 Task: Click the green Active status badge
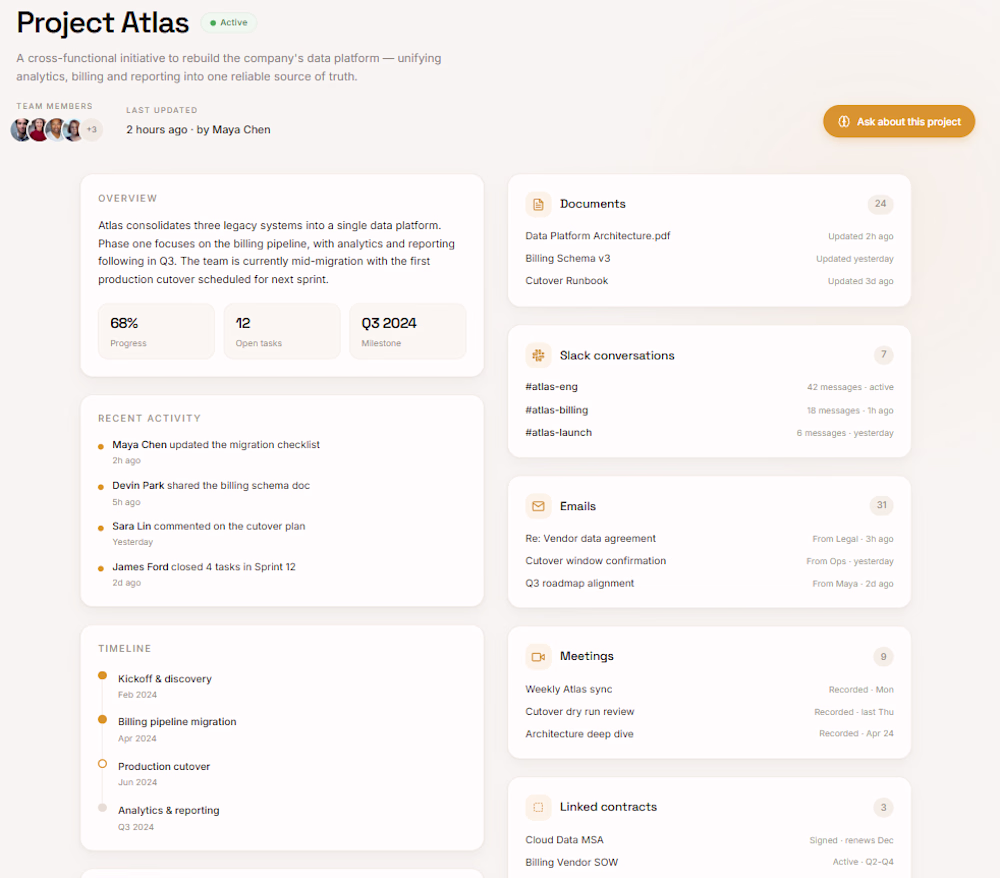[229, 22]
